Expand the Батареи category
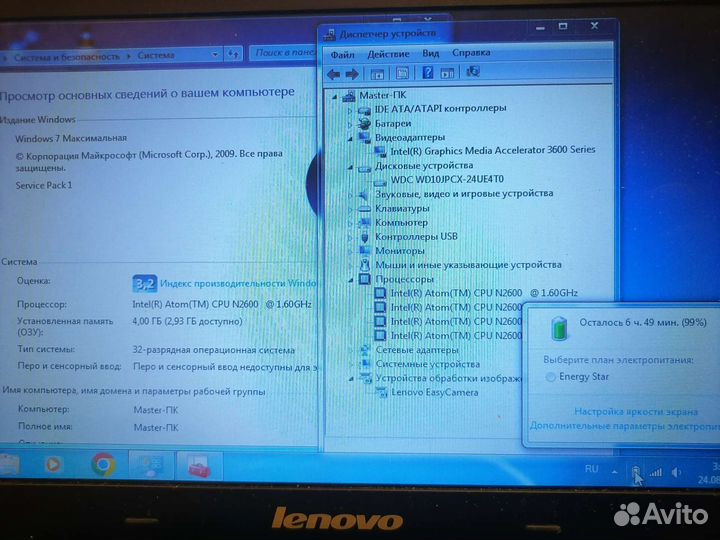This screenshot has height=540, width=720. pyautogui.click(x=349, y=124)
